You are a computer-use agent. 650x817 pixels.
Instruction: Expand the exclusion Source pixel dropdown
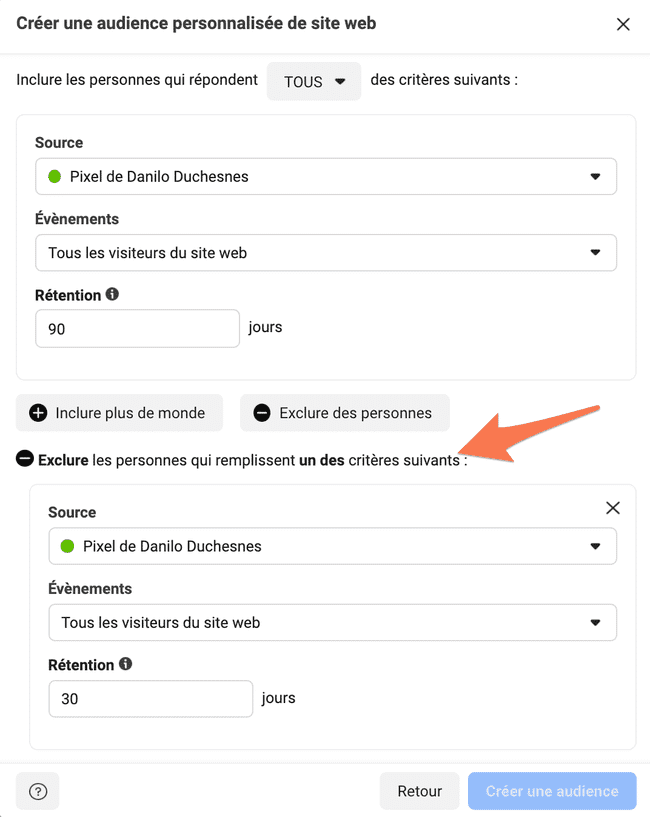(x=333, y=546)
